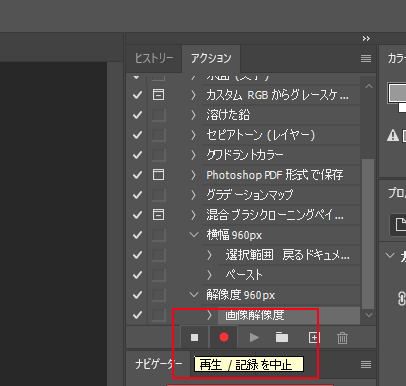Open the Navigator panel options menu
The height and width of the screenshot is (386, 406).
click(x=366, y=365)
